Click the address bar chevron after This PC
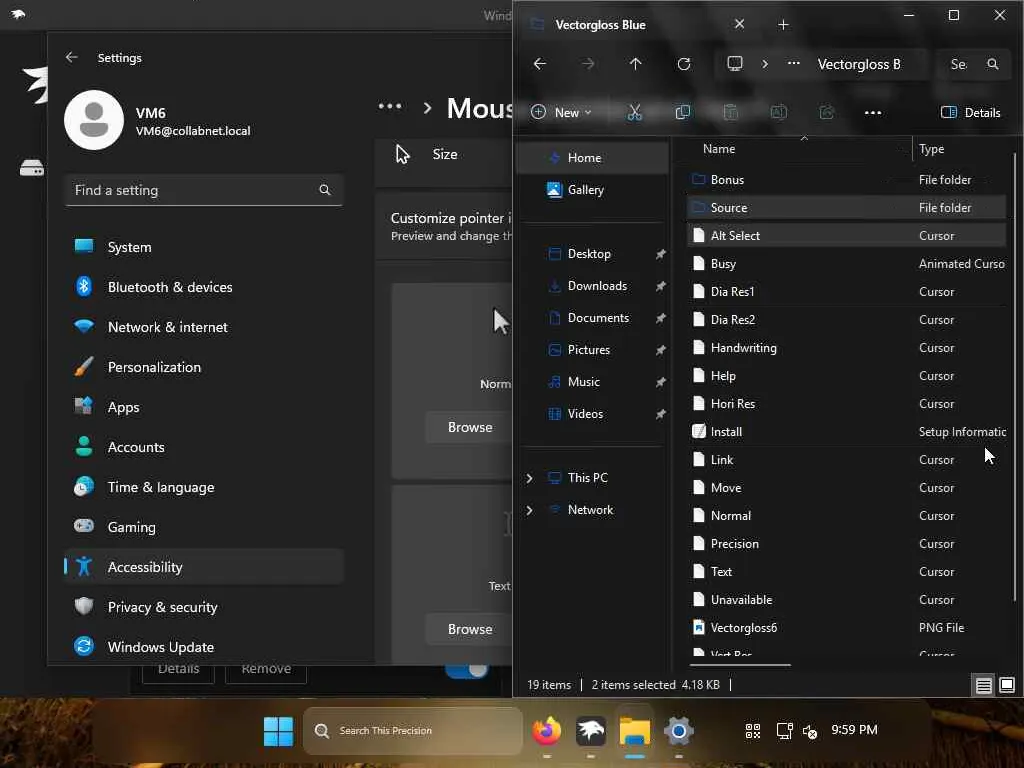The image size is (1024, 768). 765,64
